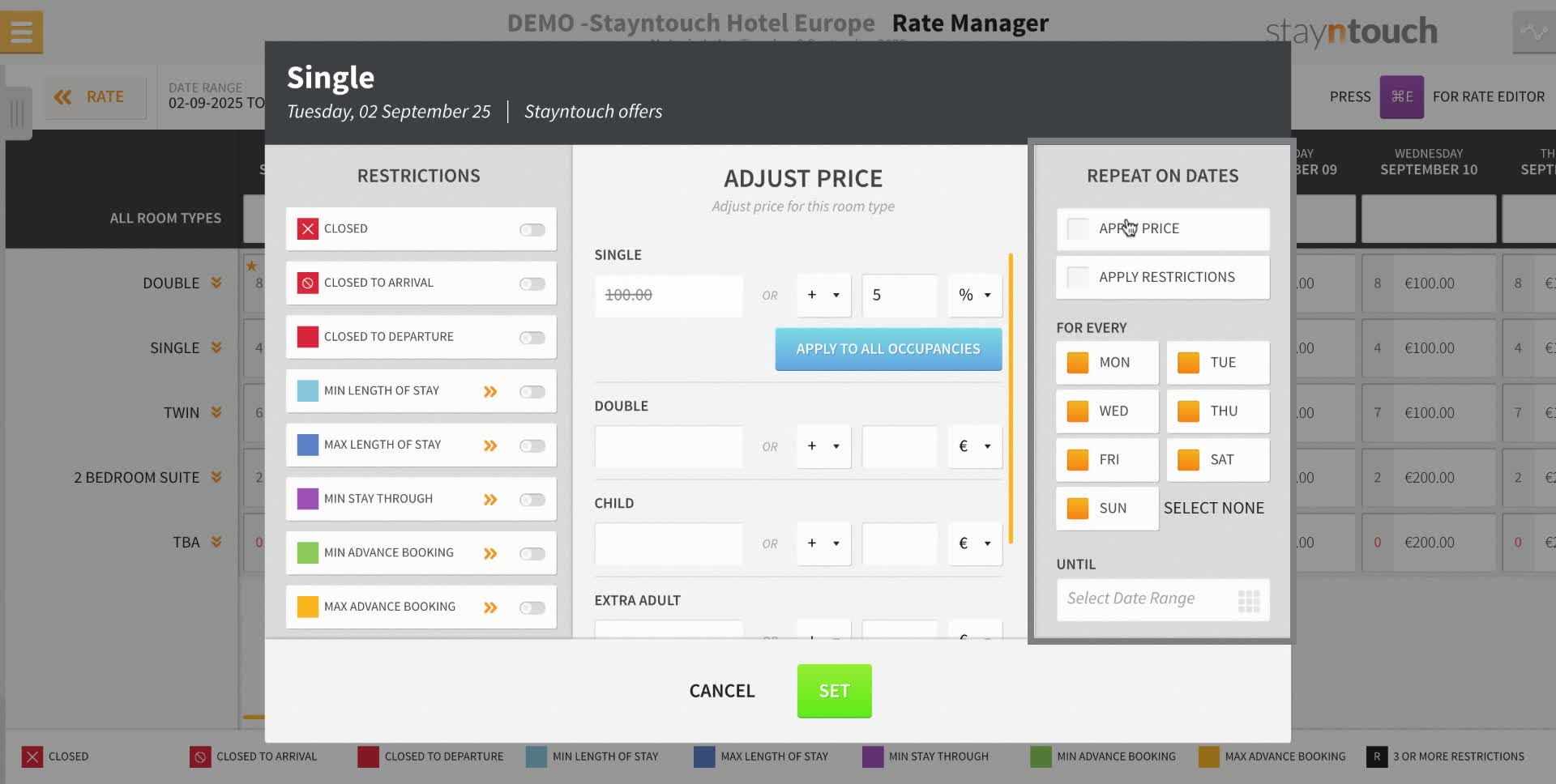Click CANCEL in the dialog

tap(722, 691)
